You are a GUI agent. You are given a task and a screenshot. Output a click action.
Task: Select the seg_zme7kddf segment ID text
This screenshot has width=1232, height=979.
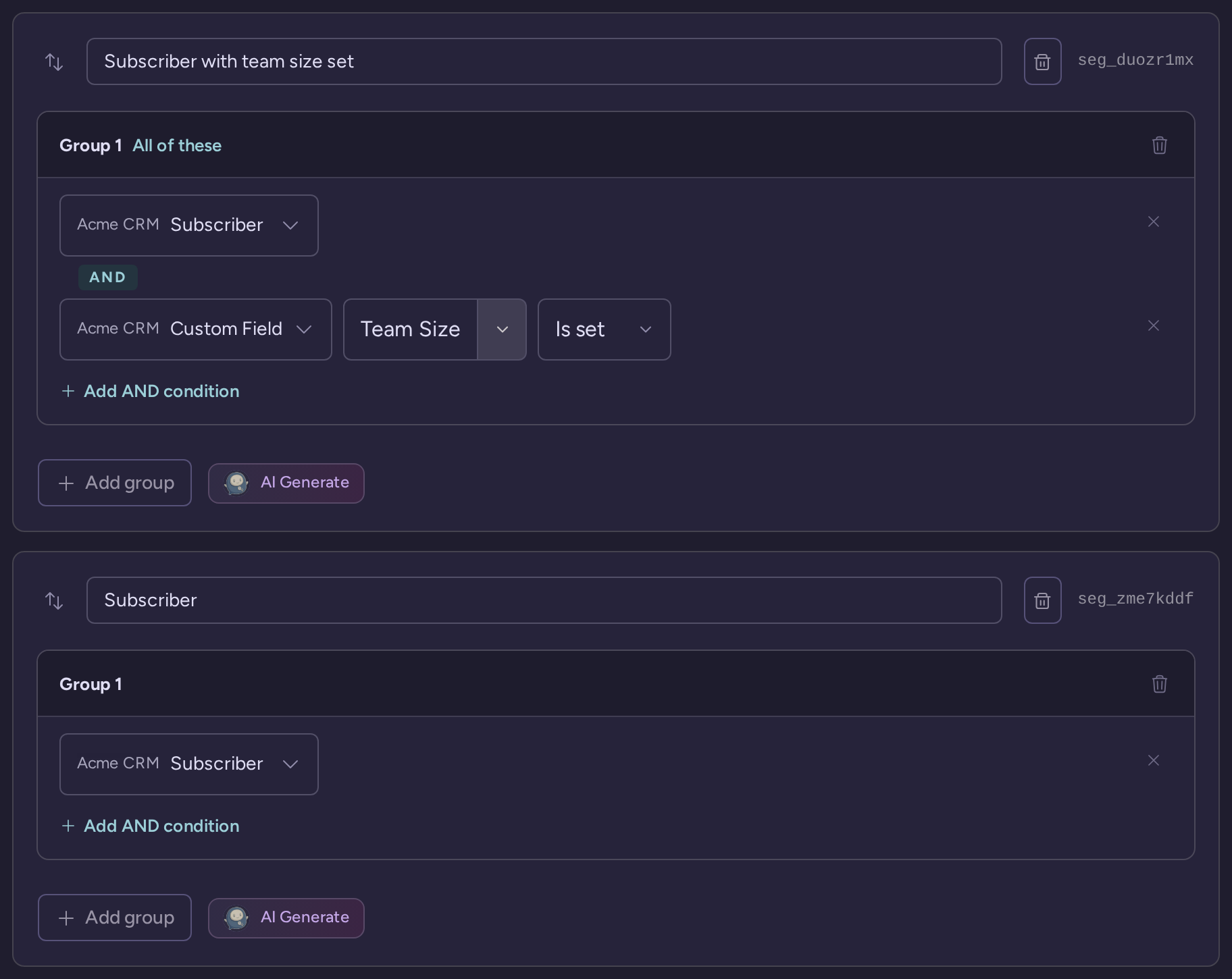click(x=1135, y=599)
